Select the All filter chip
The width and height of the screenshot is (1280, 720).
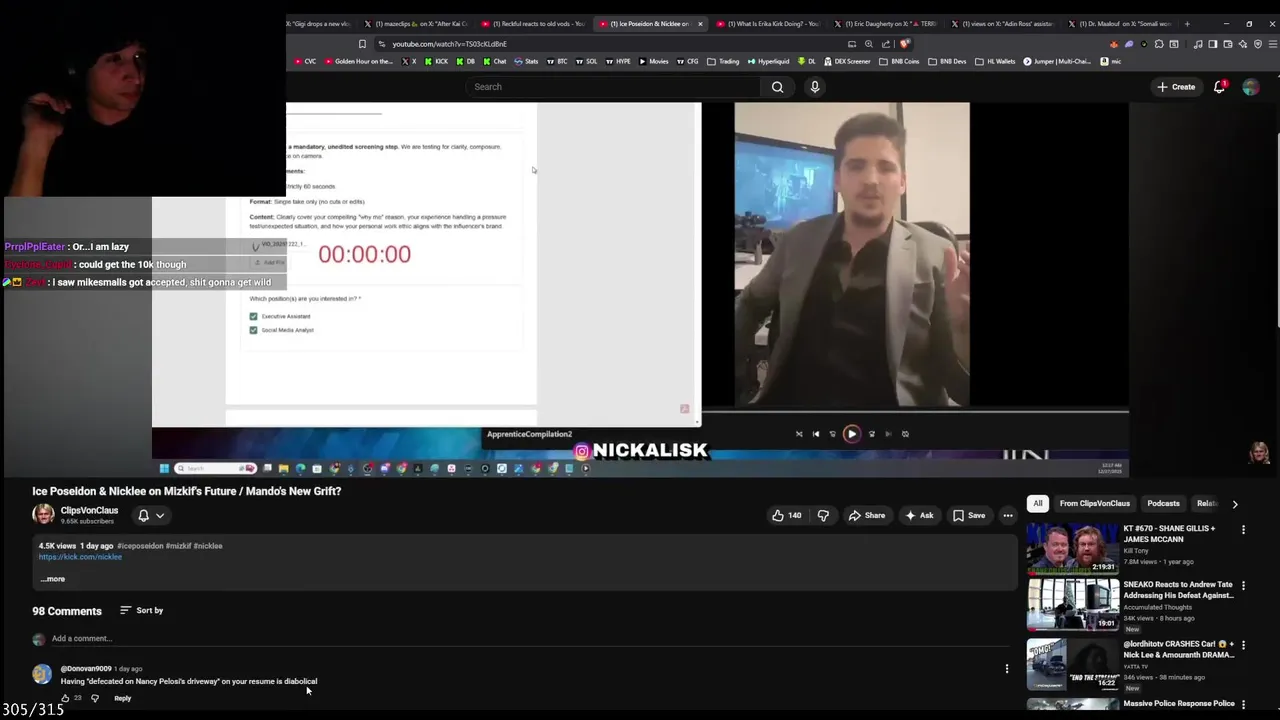[x=1038, y=504]
